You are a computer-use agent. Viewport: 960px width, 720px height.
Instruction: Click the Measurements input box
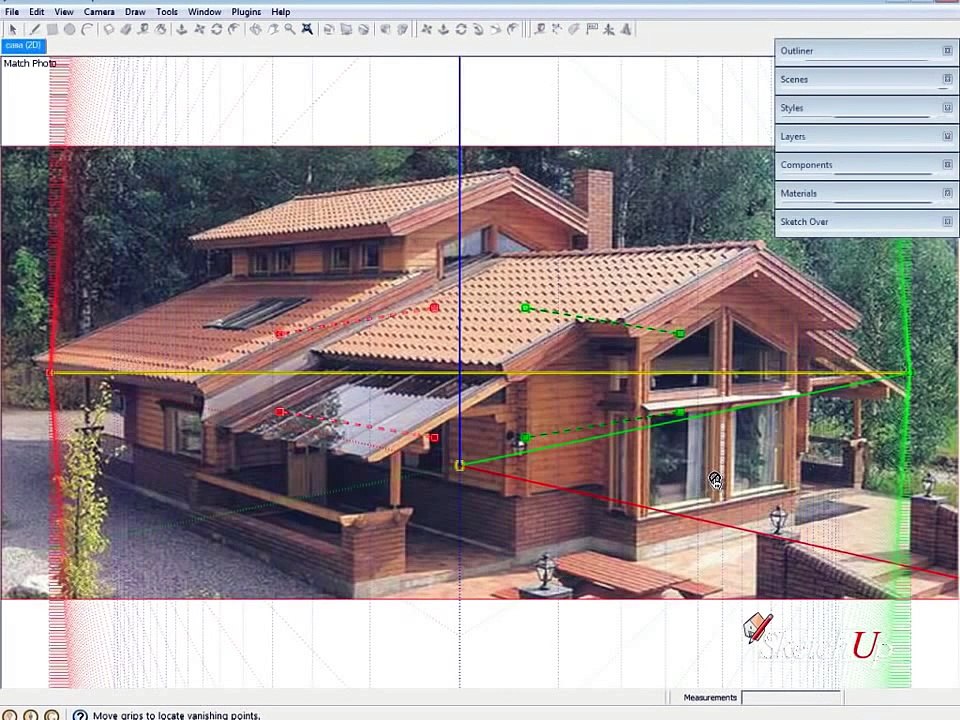(791, 697)
